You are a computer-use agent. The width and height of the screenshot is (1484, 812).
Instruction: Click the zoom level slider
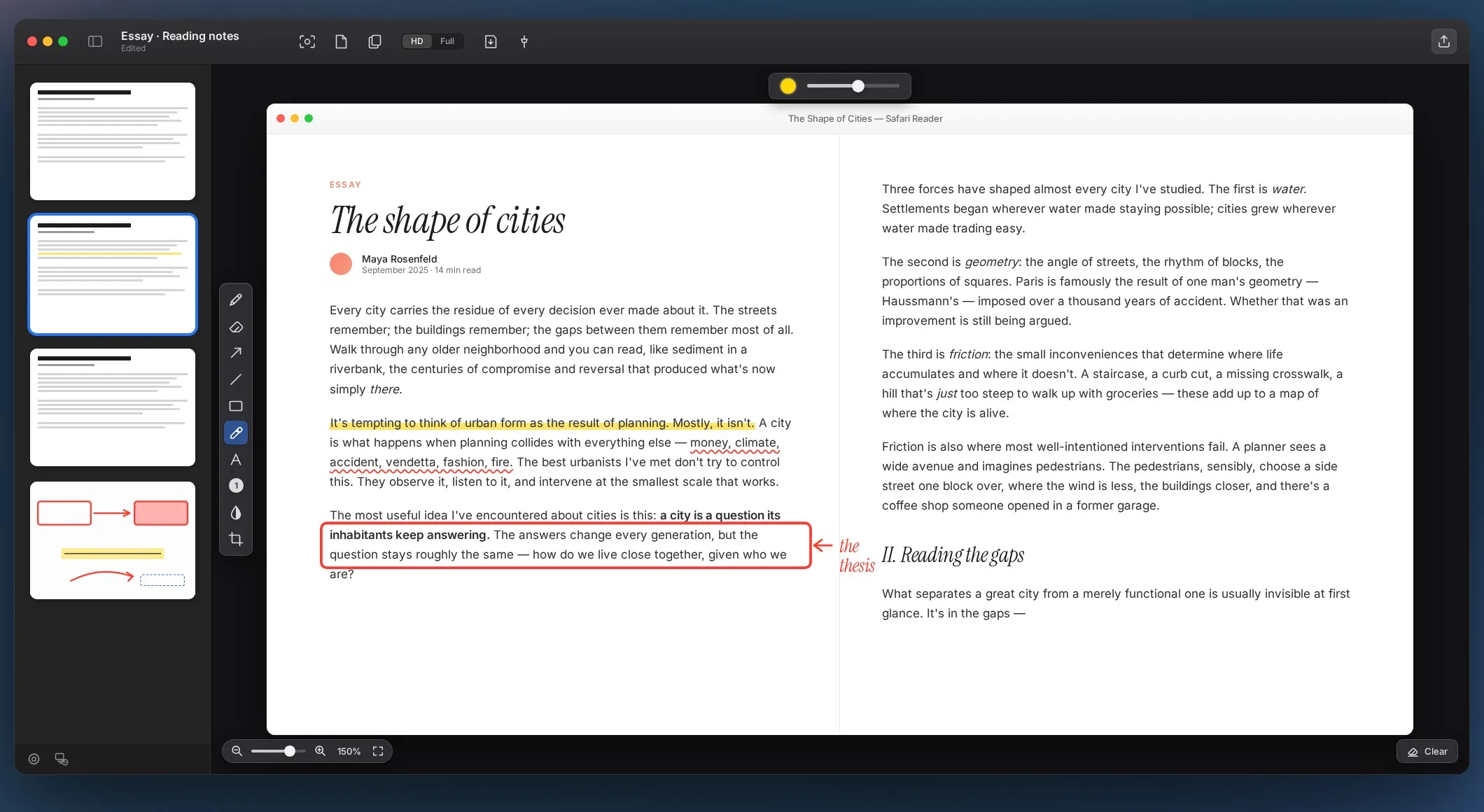[279, 751]
